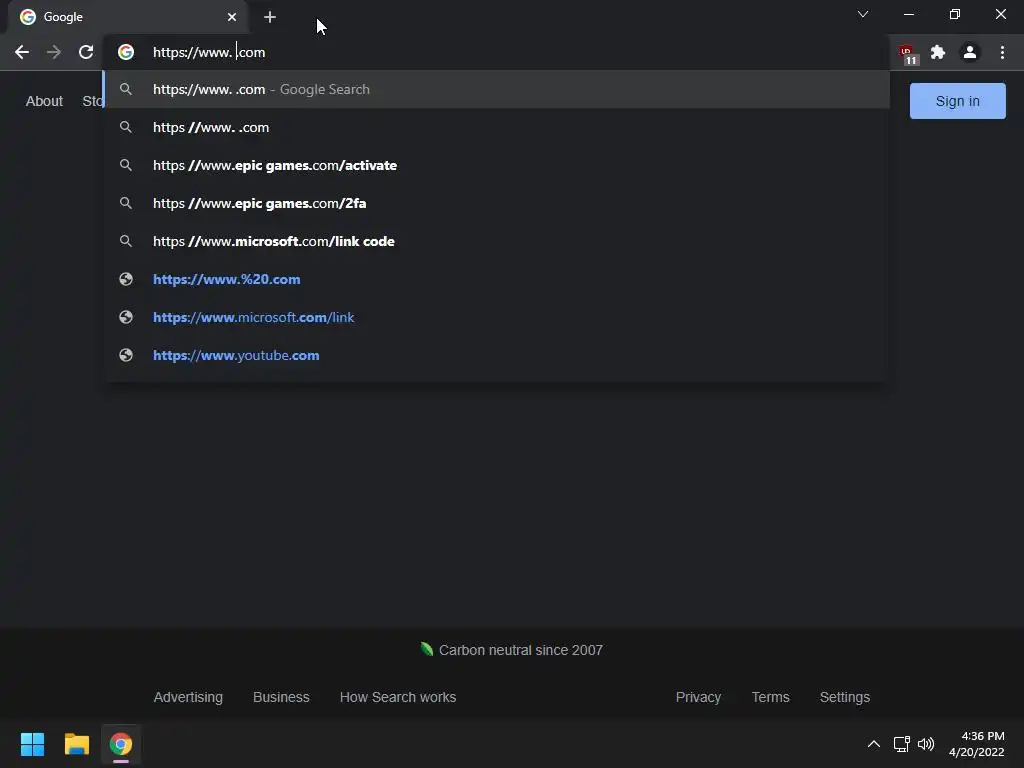1024x768 pixels.
Task: Open the Privacy footer link
Action: 698,697
